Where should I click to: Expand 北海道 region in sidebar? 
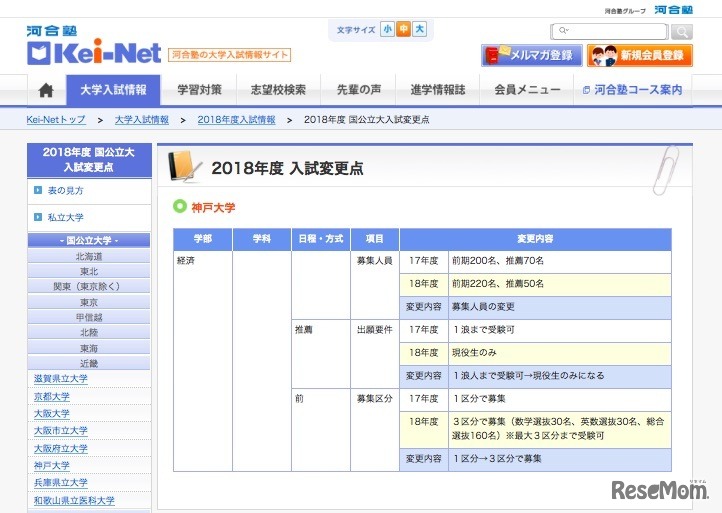[89, 256]
